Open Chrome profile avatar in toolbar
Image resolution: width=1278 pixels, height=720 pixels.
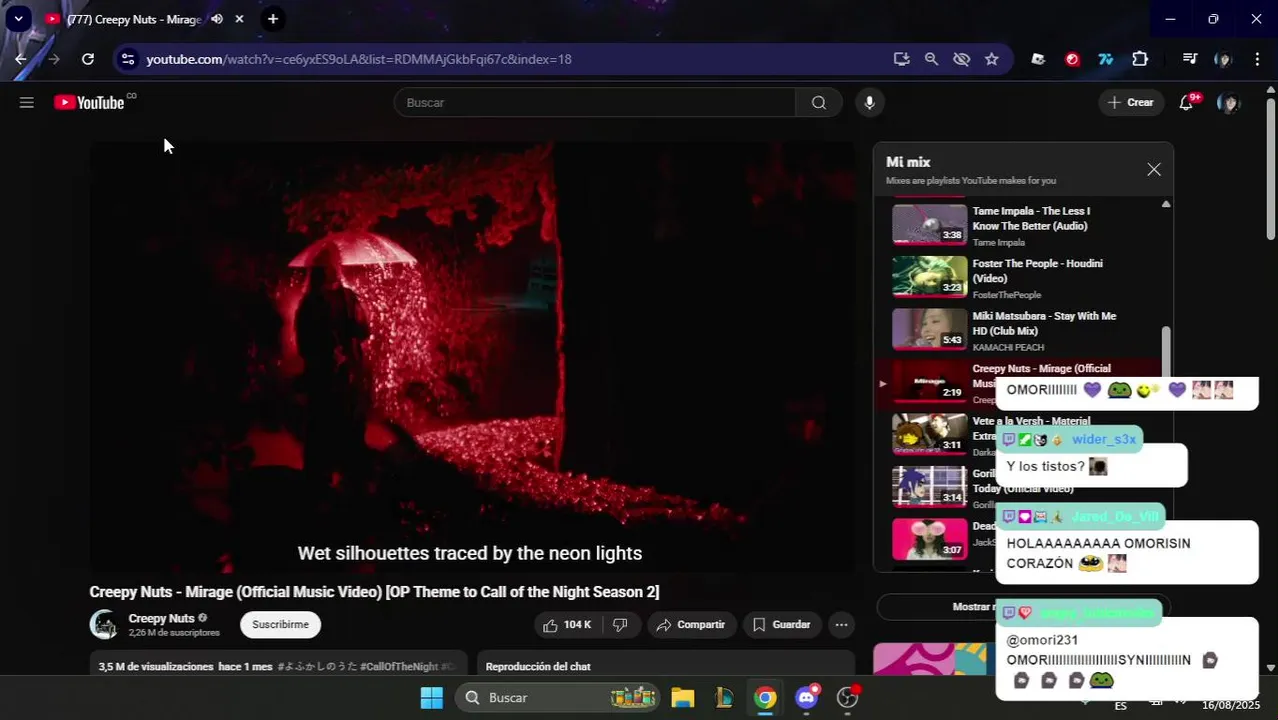[1222, 59]
